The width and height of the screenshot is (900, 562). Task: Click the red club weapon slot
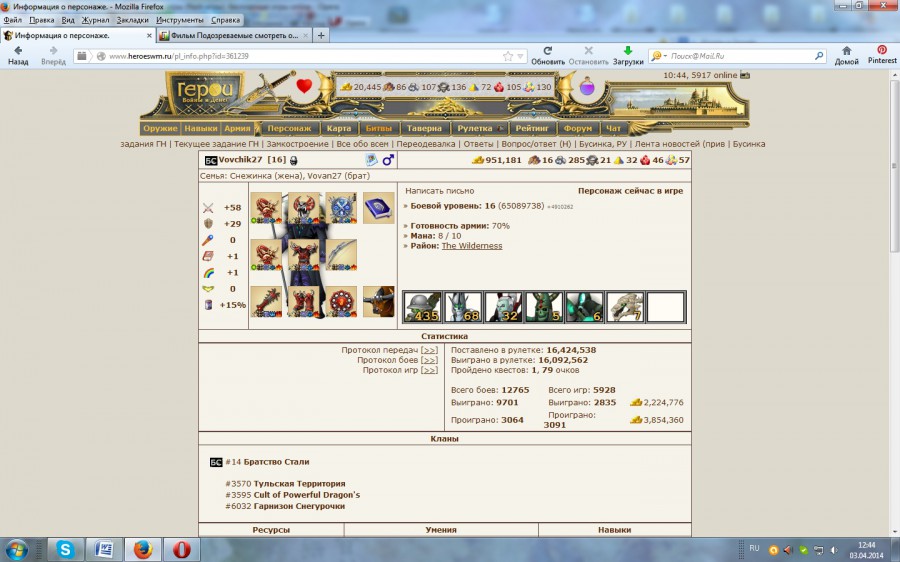(x=266, y=301)
